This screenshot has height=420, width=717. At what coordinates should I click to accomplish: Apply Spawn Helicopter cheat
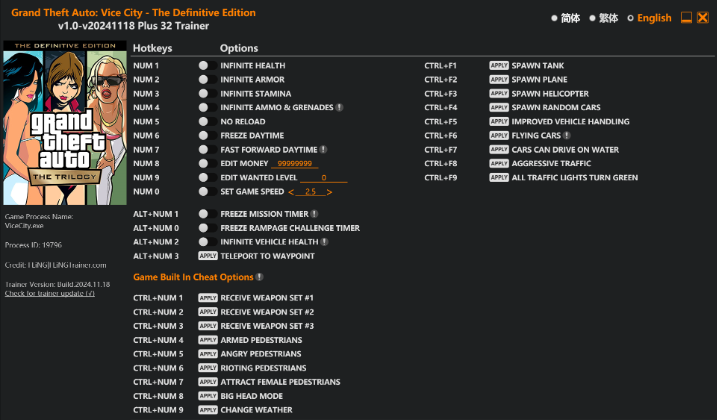498,93
